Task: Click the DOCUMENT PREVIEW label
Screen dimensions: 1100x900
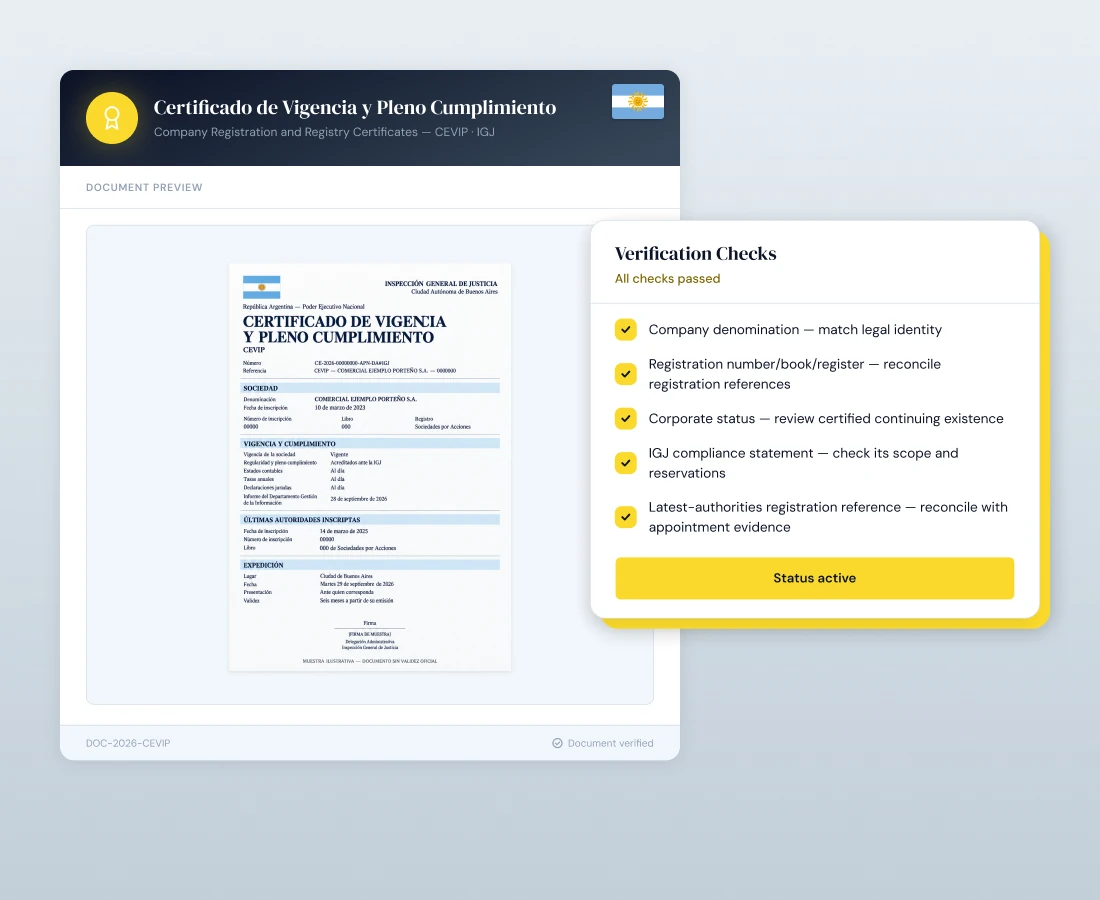Action: pos(144,187)
